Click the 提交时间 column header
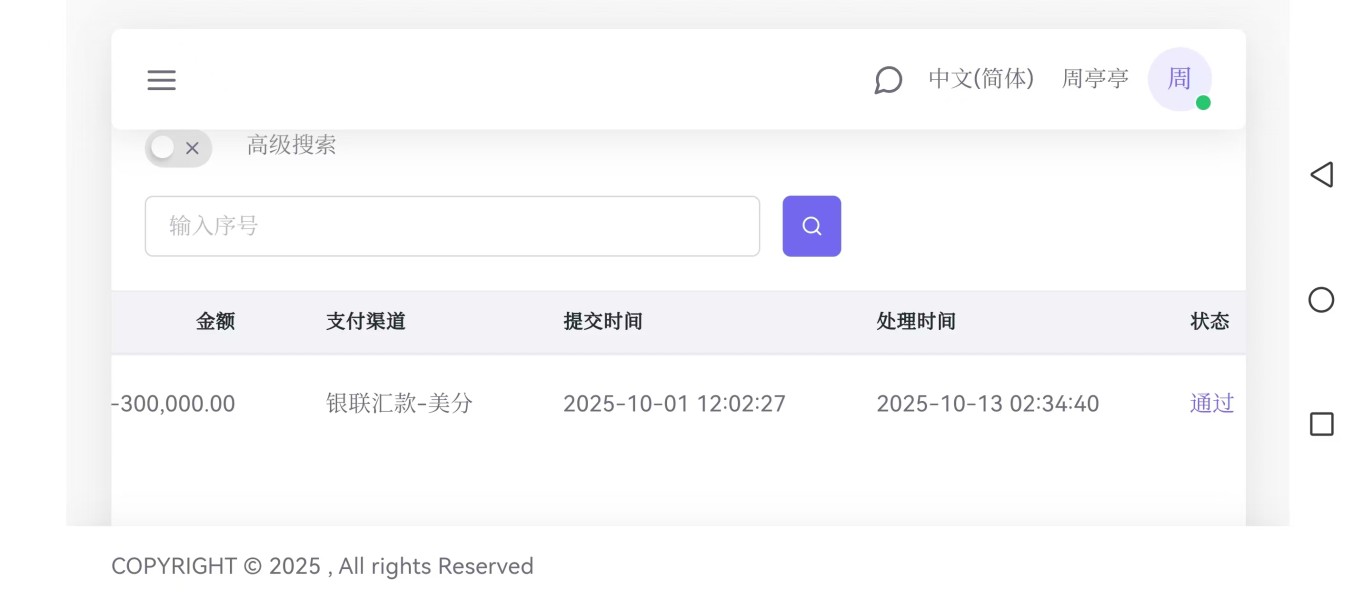 click(603, 321)
